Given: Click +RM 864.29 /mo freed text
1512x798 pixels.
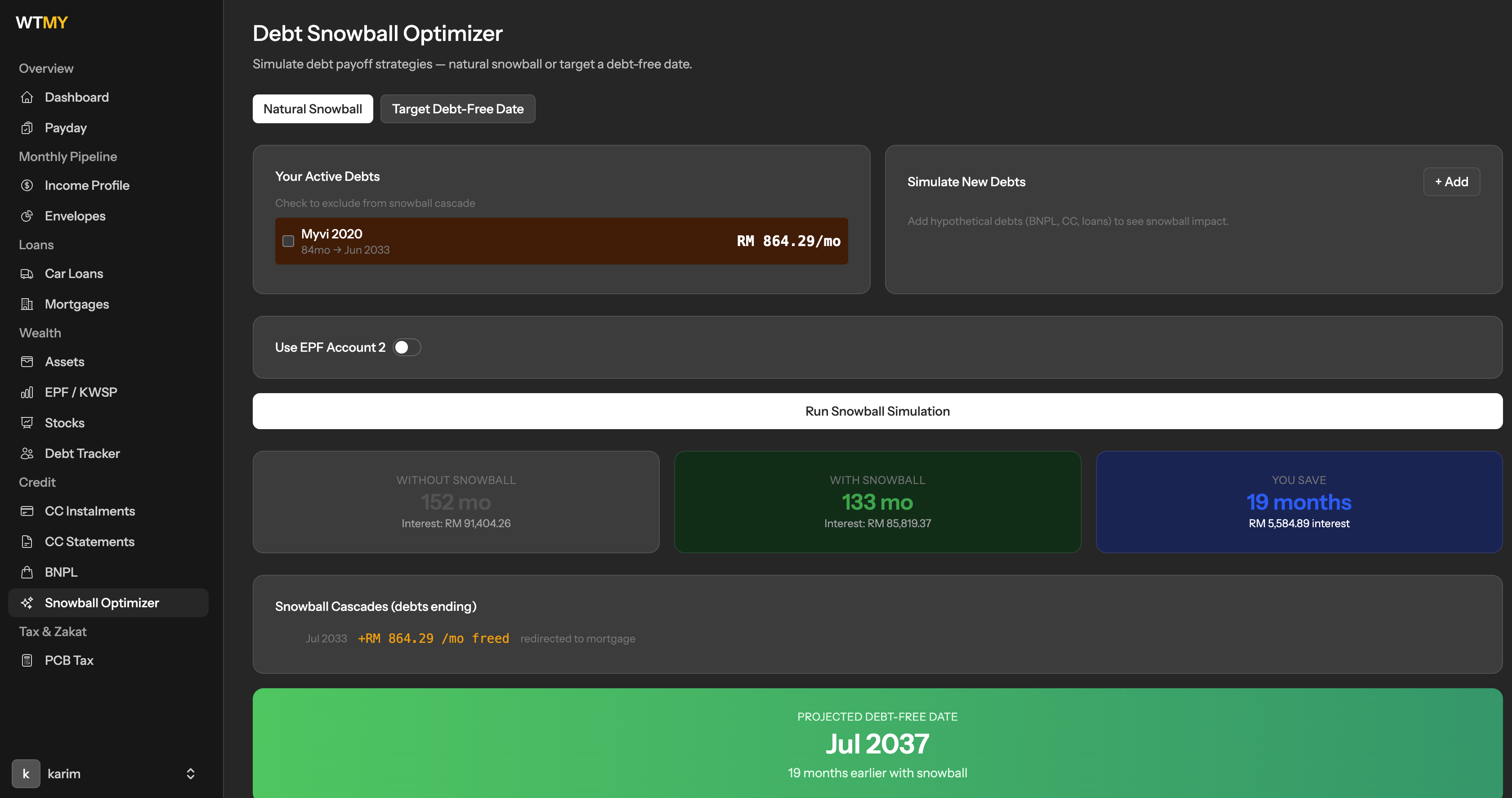Looking at the screenshot, I should (433, 638).
